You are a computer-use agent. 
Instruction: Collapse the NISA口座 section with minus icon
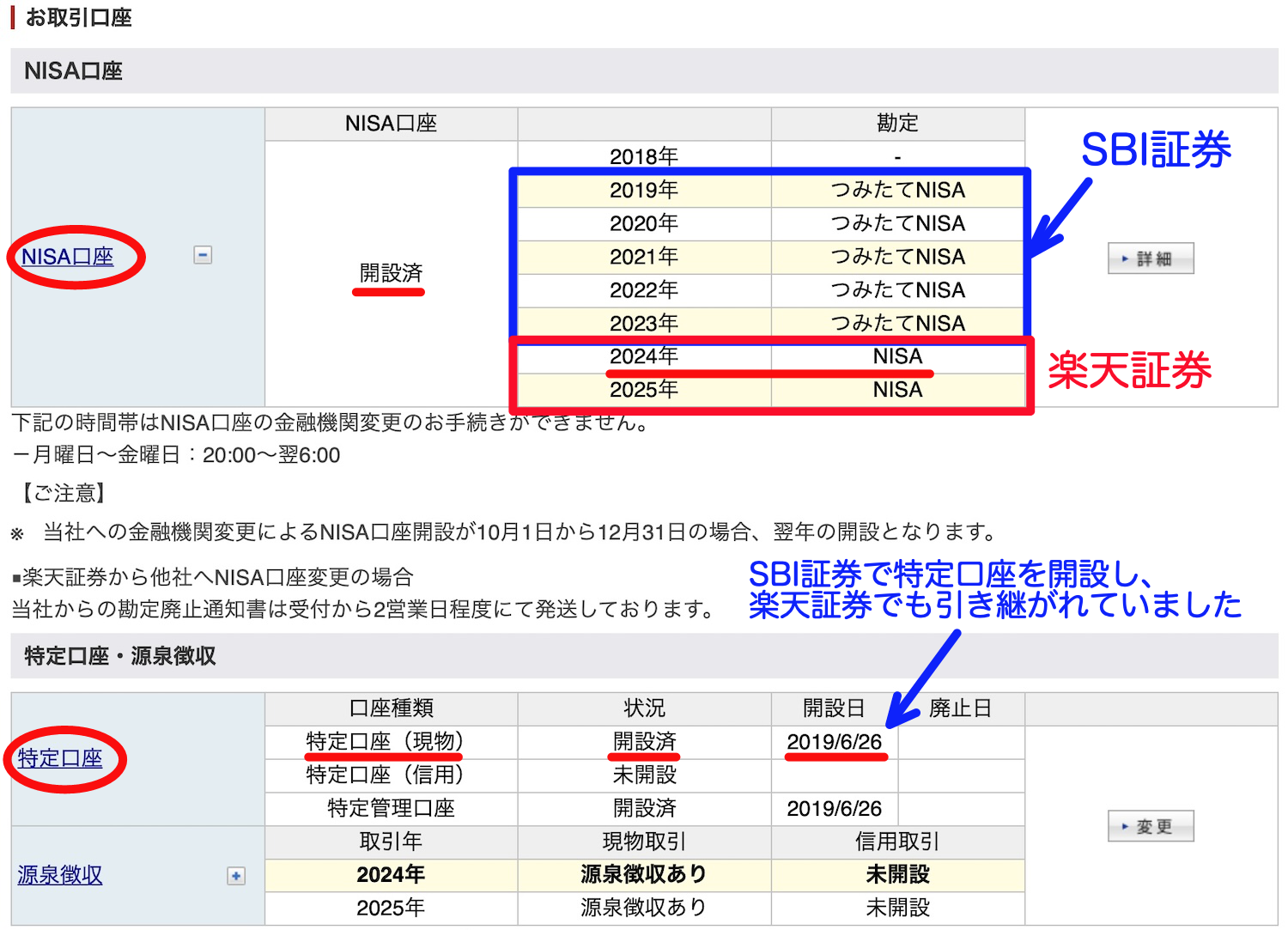coord(203,255)
